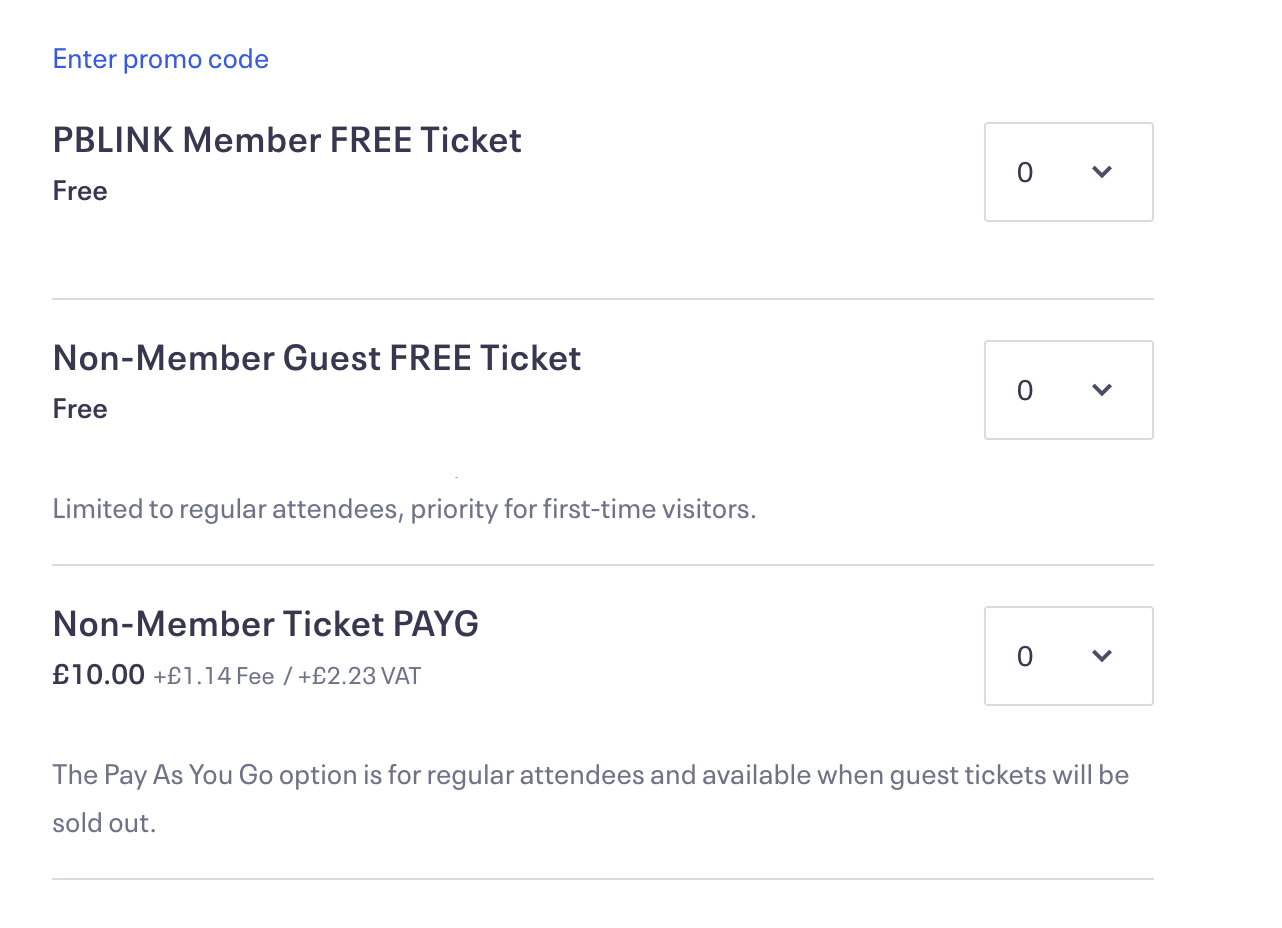Click the +£2.23 VAT text
This screenshot has width=1282, height=928.
coord(359,676)
